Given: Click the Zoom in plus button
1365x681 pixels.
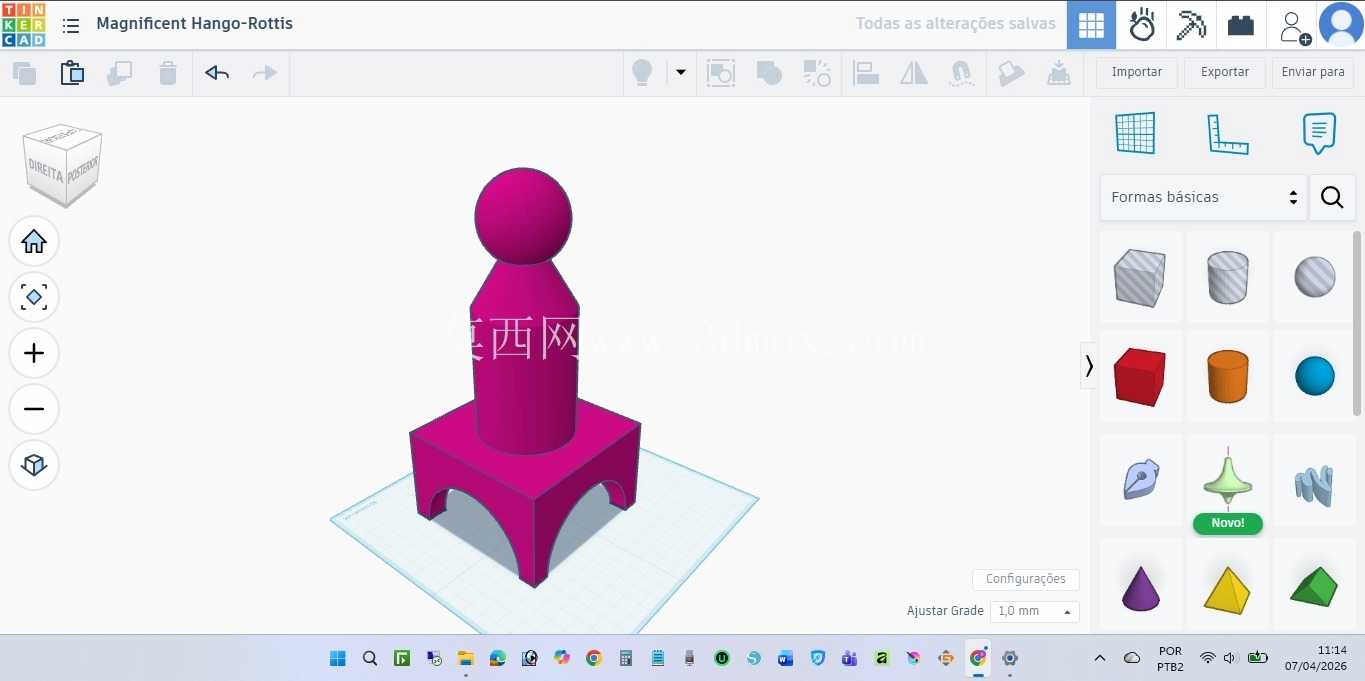Looking at the screenshot, I should (34, 353).
